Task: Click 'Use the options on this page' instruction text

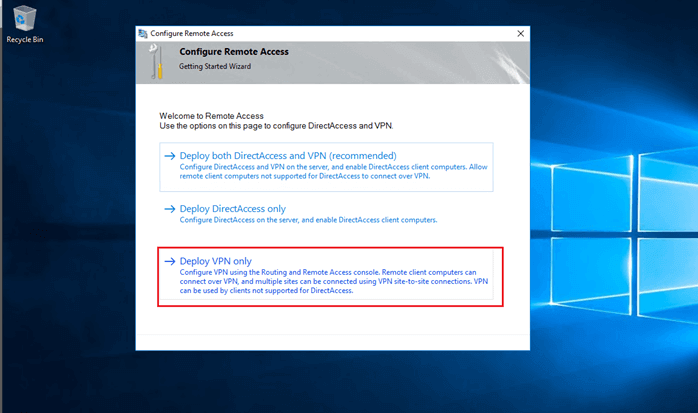Action: point(276,126)
